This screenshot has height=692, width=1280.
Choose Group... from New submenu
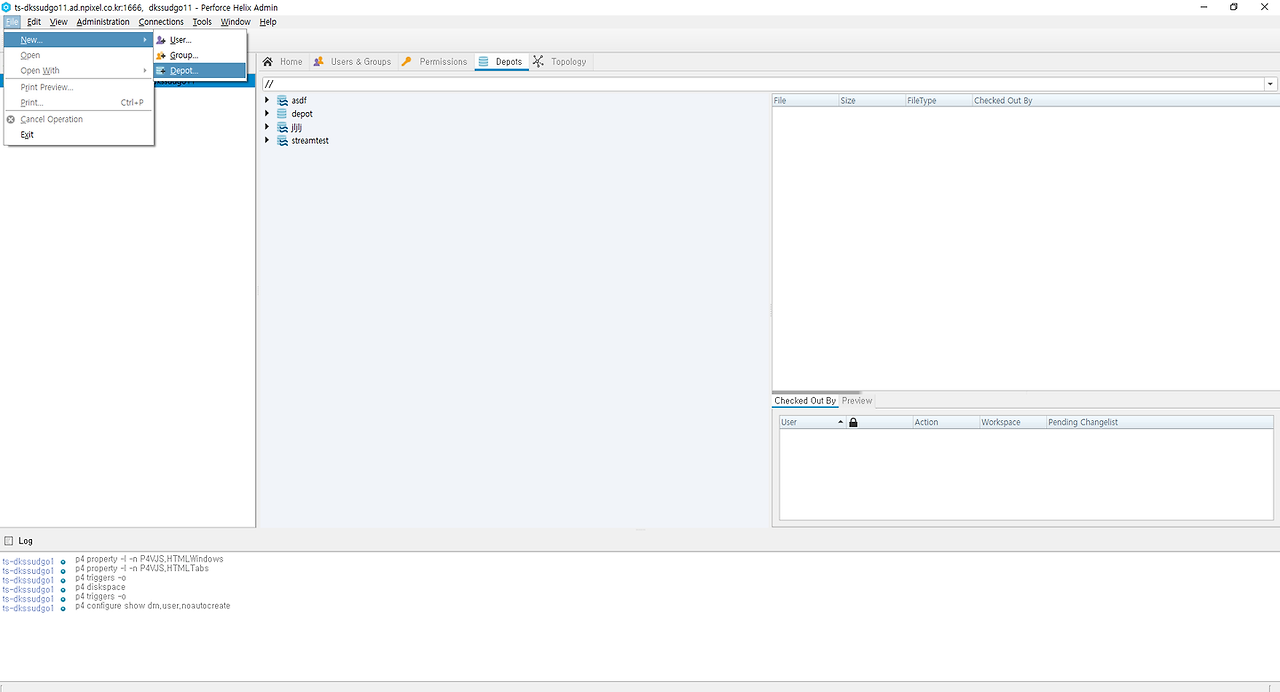tap(200, 55)
